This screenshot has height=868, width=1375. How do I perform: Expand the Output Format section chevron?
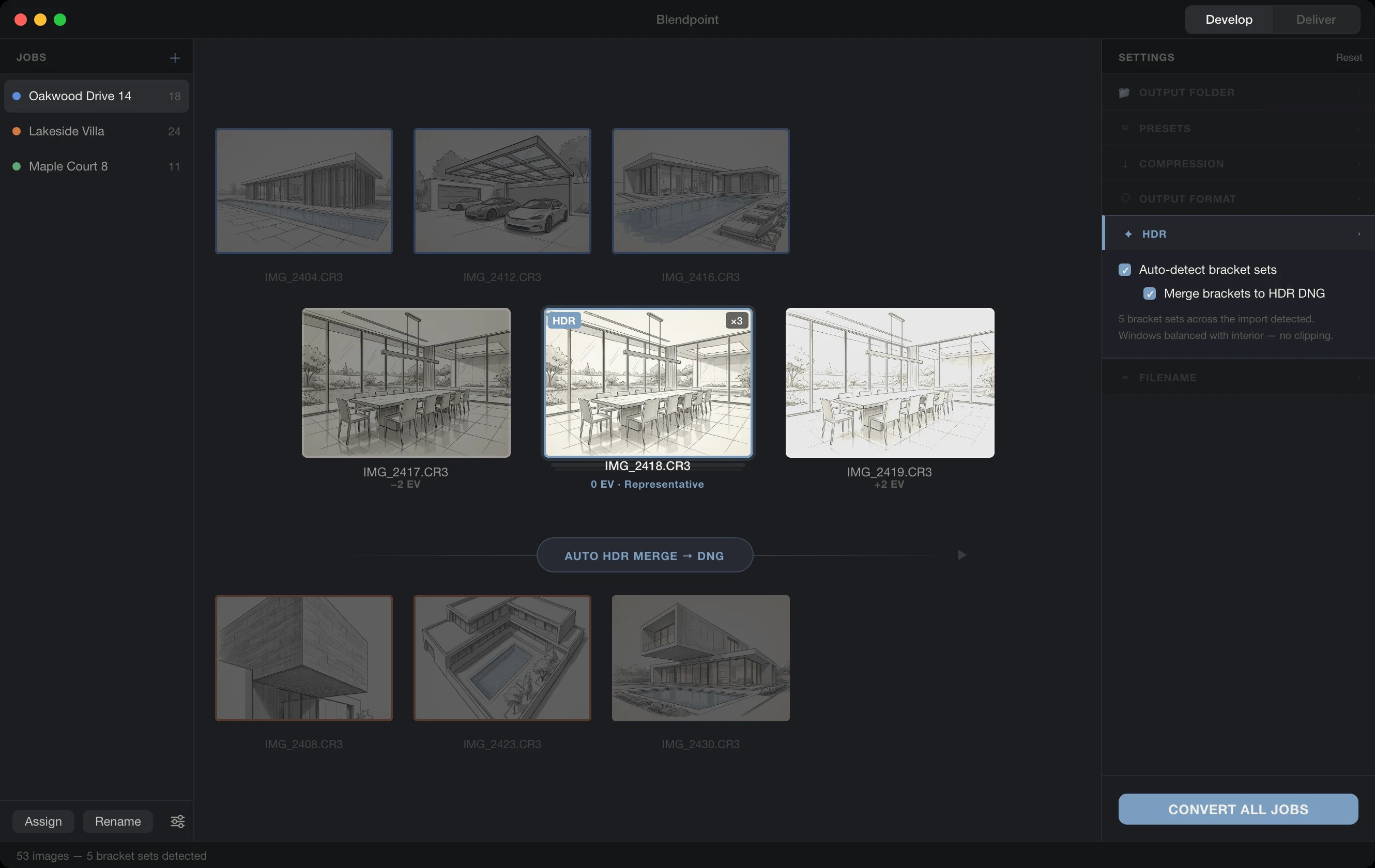(1359, 198)
